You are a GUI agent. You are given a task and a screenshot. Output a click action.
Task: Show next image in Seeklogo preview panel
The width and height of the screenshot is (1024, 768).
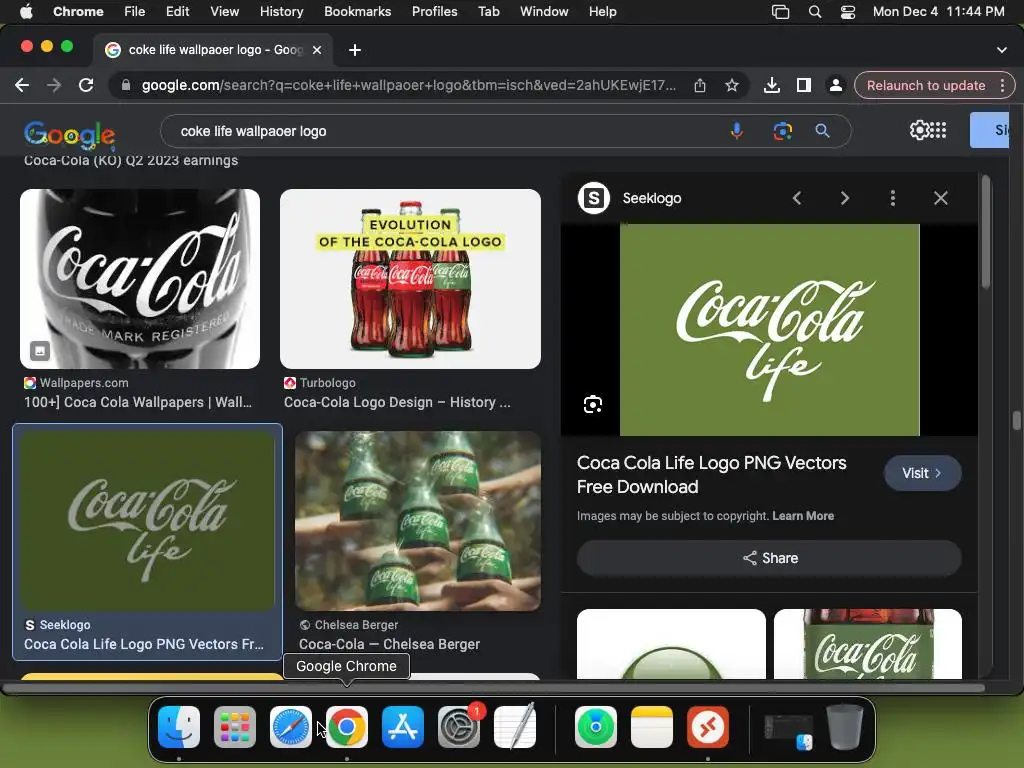coord(844,198)
